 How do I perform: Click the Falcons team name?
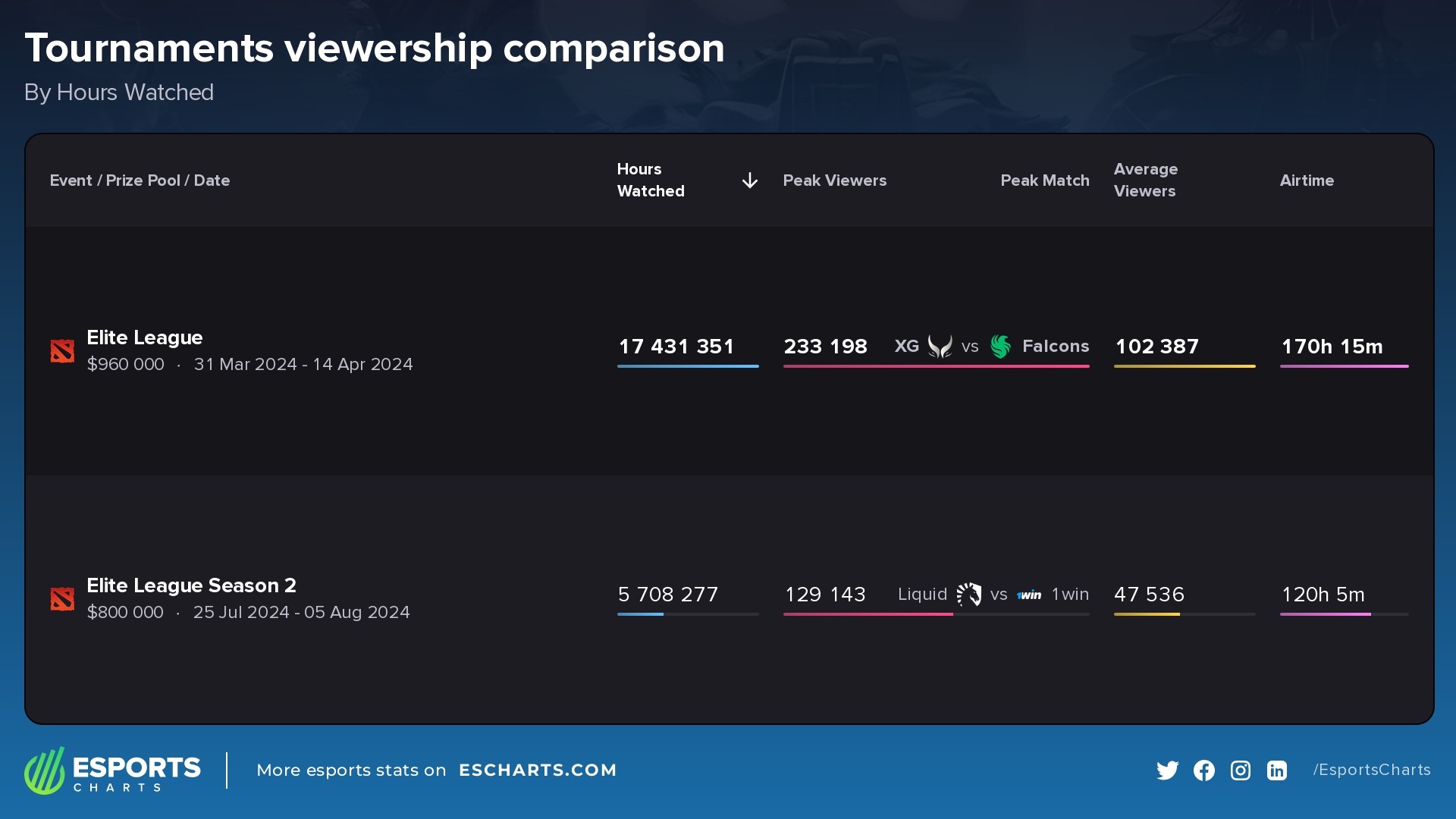pos(1056,347)
